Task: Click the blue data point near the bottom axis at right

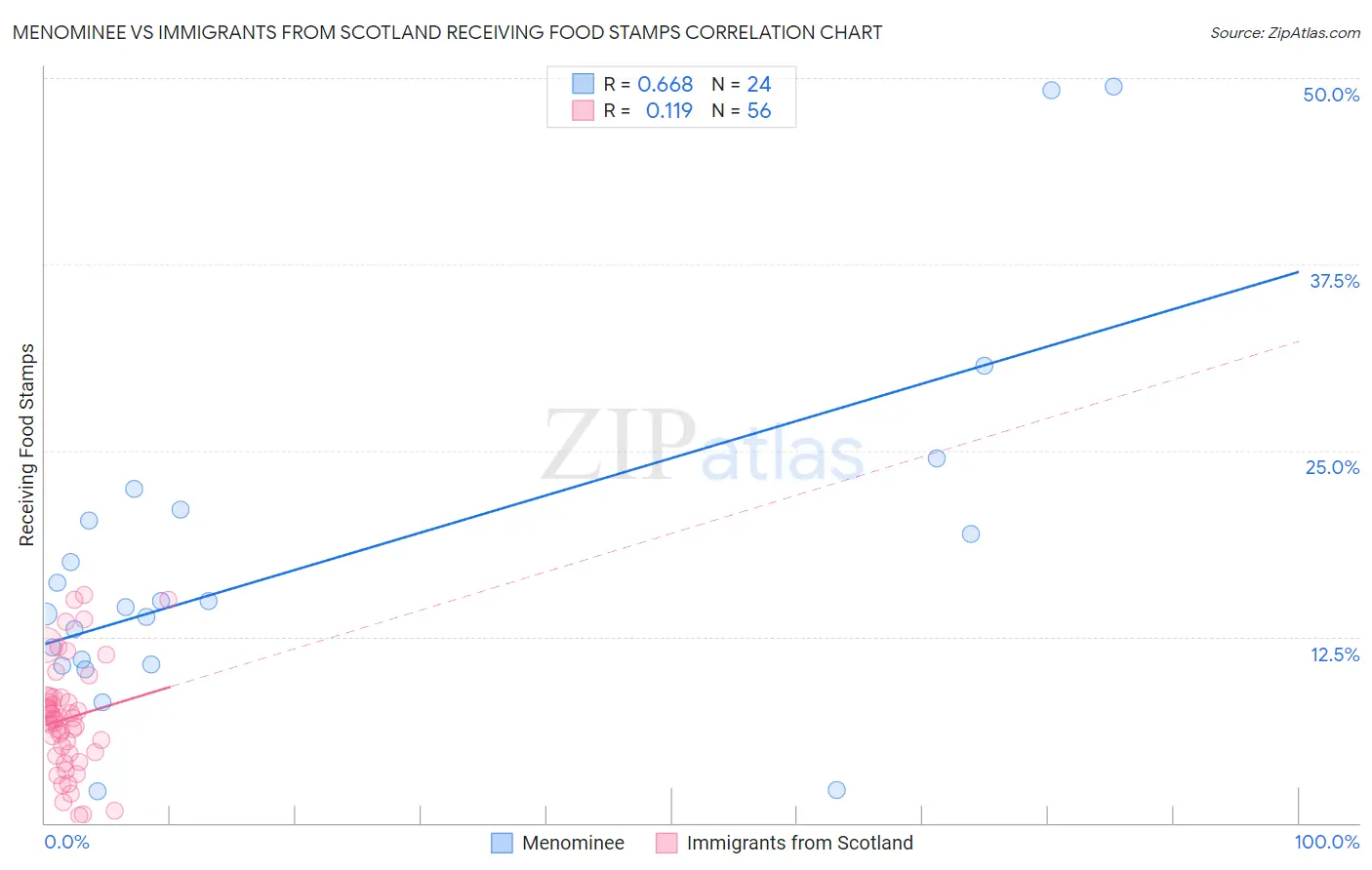Action: coord(836,790)
